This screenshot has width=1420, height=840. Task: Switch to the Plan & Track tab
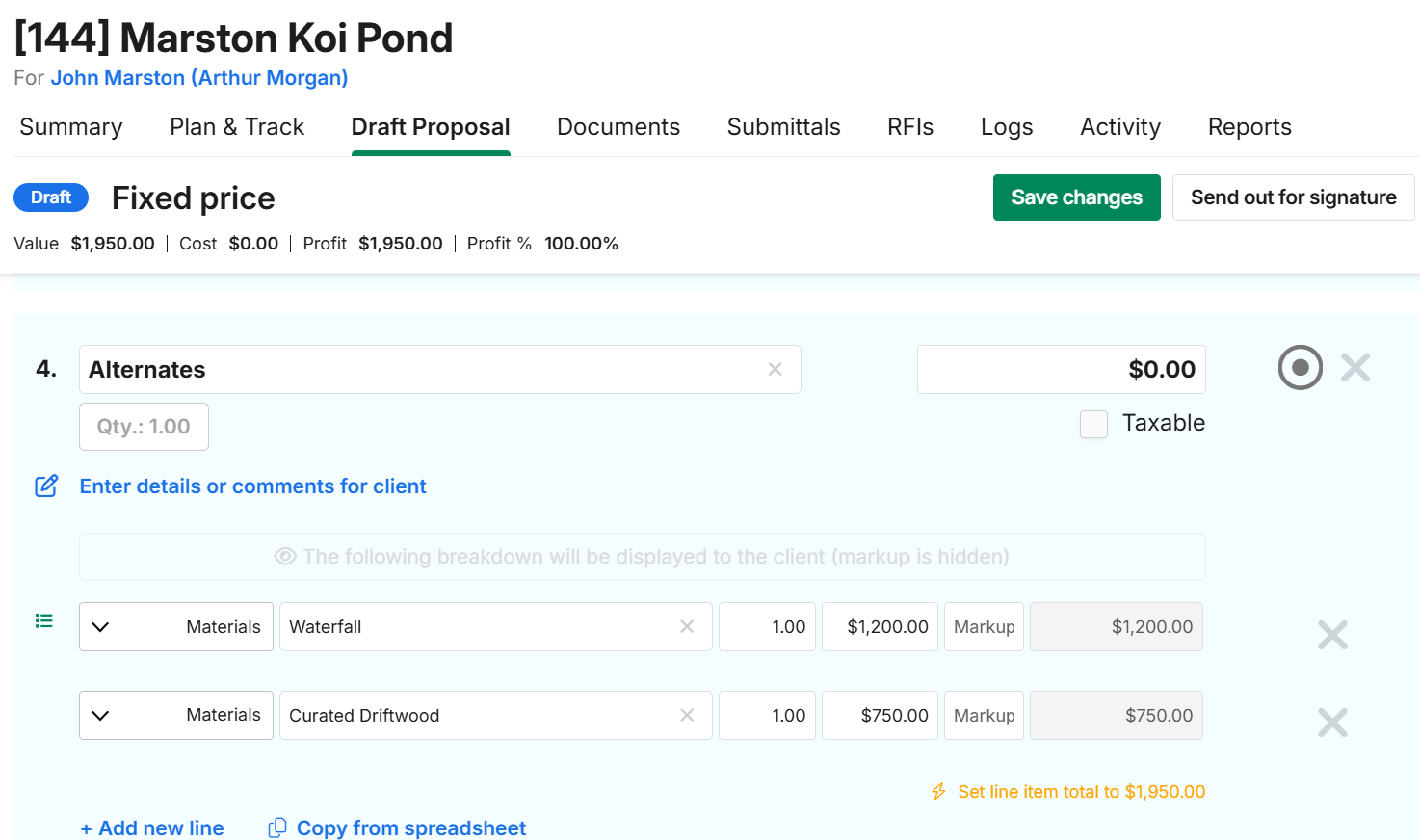point(237,127)
